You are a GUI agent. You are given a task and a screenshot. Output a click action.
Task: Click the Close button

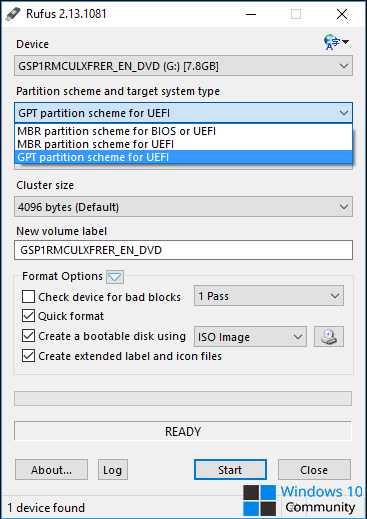point(314,470)
